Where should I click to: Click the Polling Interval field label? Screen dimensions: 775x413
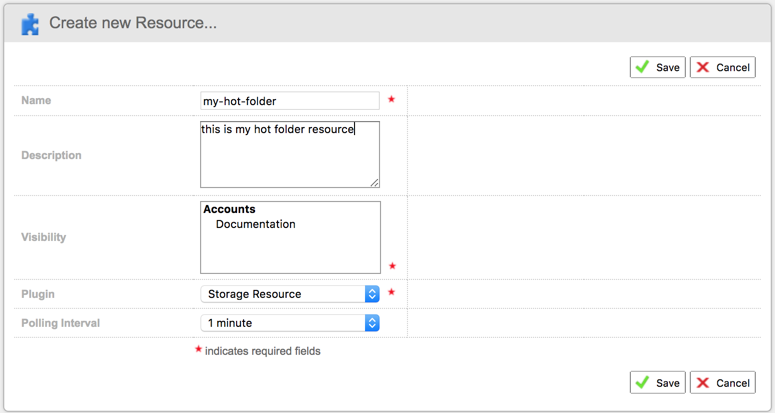click(x=60, y=323)
